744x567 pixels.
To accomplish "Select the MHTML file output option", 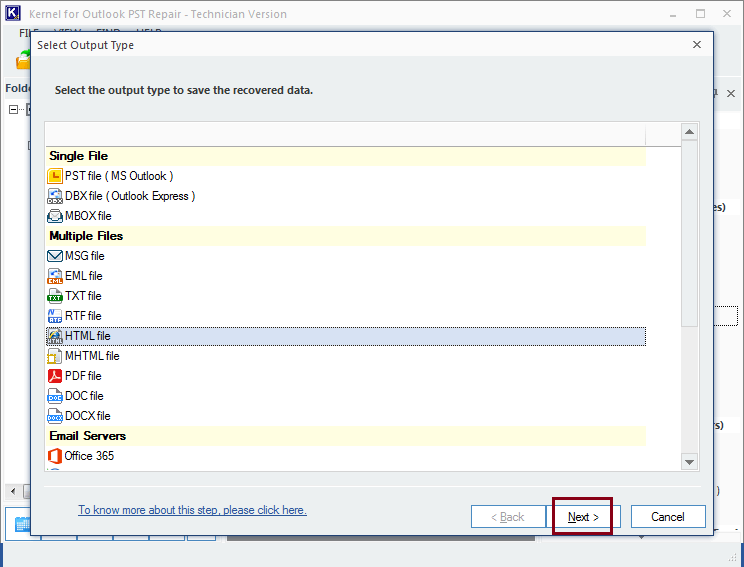I will point(345,356).
